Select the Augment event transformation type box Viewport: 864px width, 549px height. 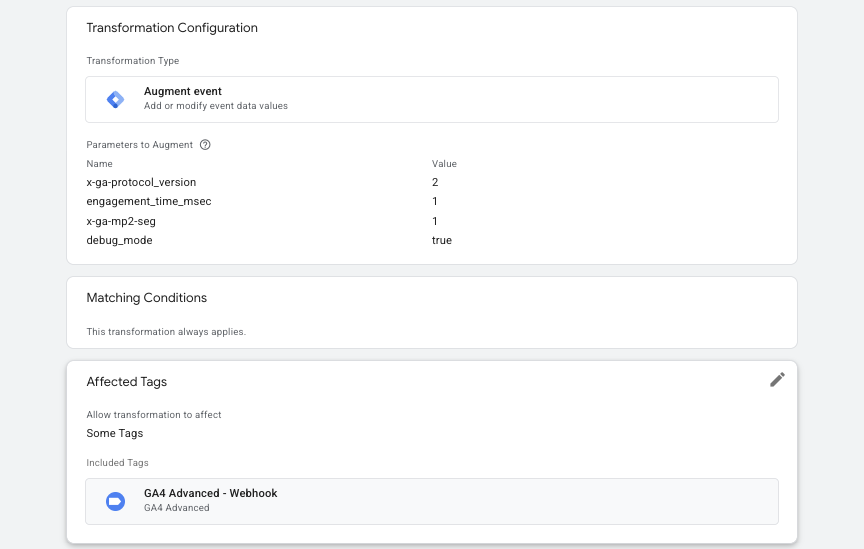click(431, 100)
